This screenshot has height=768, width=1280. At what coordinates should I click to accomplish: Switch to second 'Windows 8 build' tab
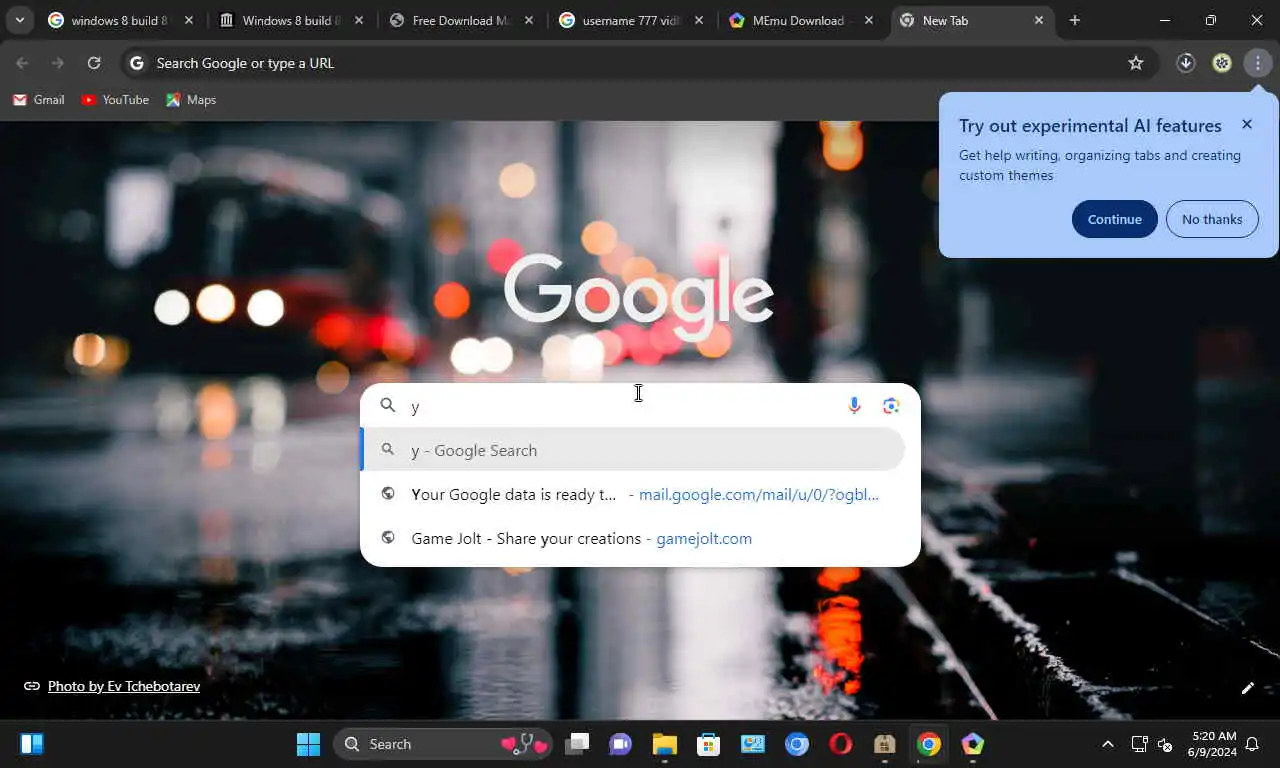click(291, 20)
